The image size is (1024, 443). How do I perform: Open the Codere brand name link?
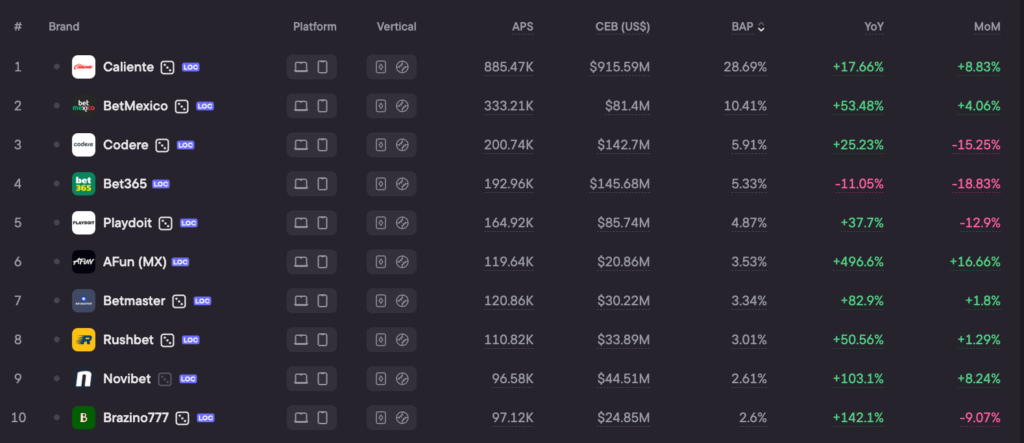(125, 145)
